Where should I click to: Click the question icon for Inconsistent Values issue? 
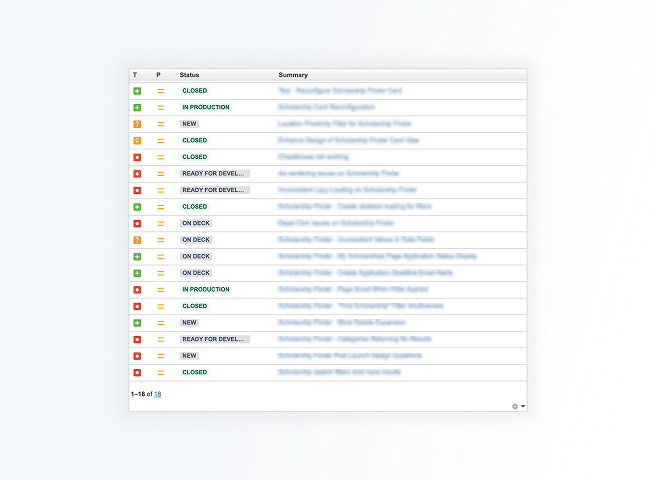click(137, 240)
